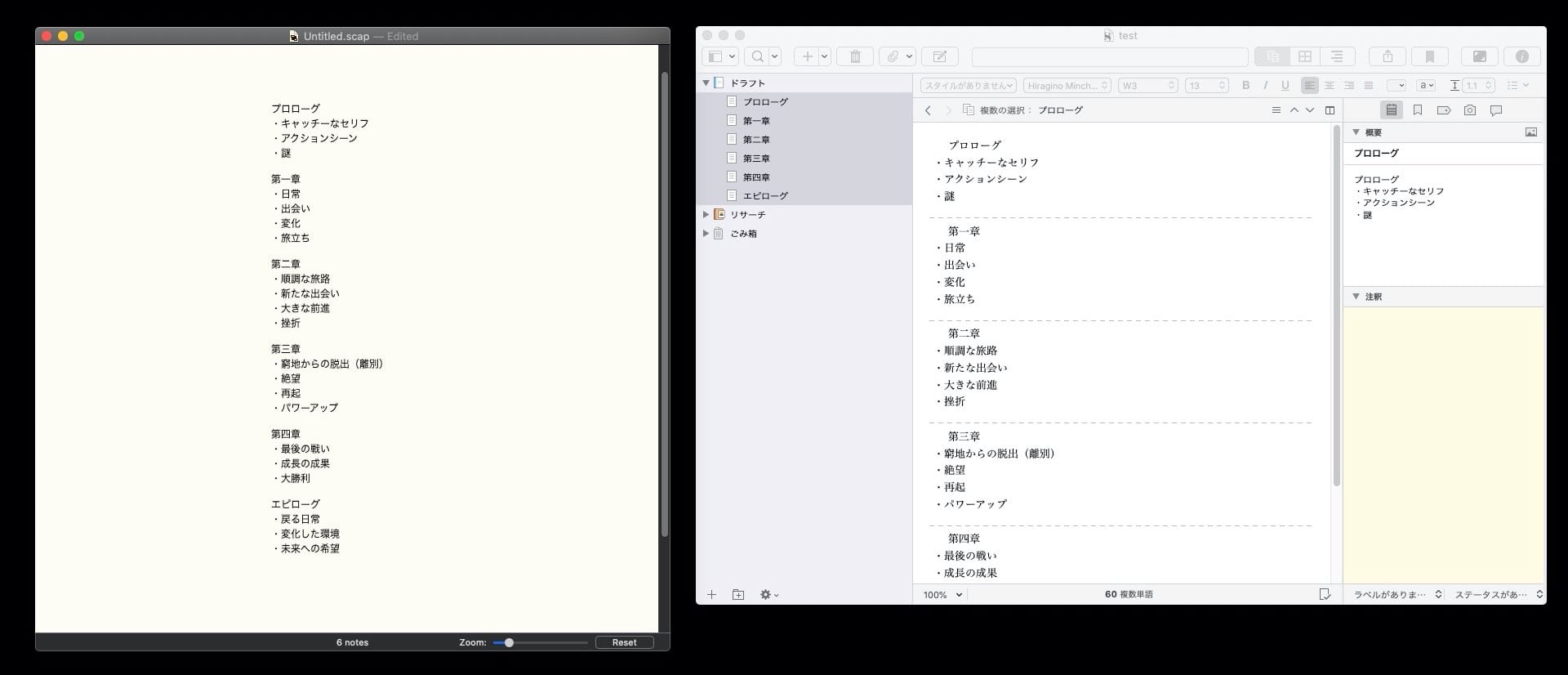
Task: Toggle underline formatting
Action: tap(1285, 85)
